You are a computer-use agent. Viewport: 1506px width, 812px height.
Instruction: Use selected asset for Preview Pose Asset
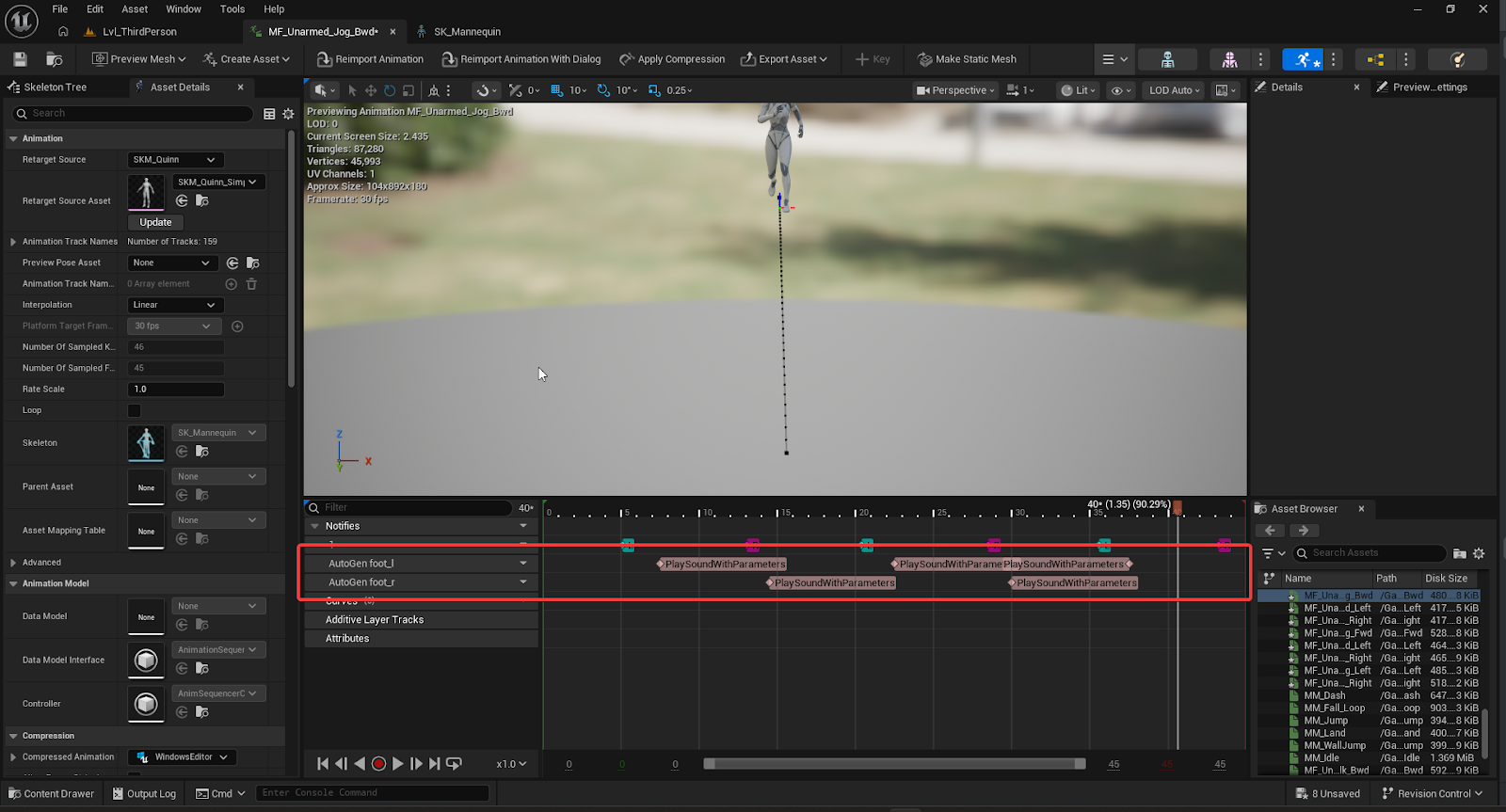pos(232,263)
